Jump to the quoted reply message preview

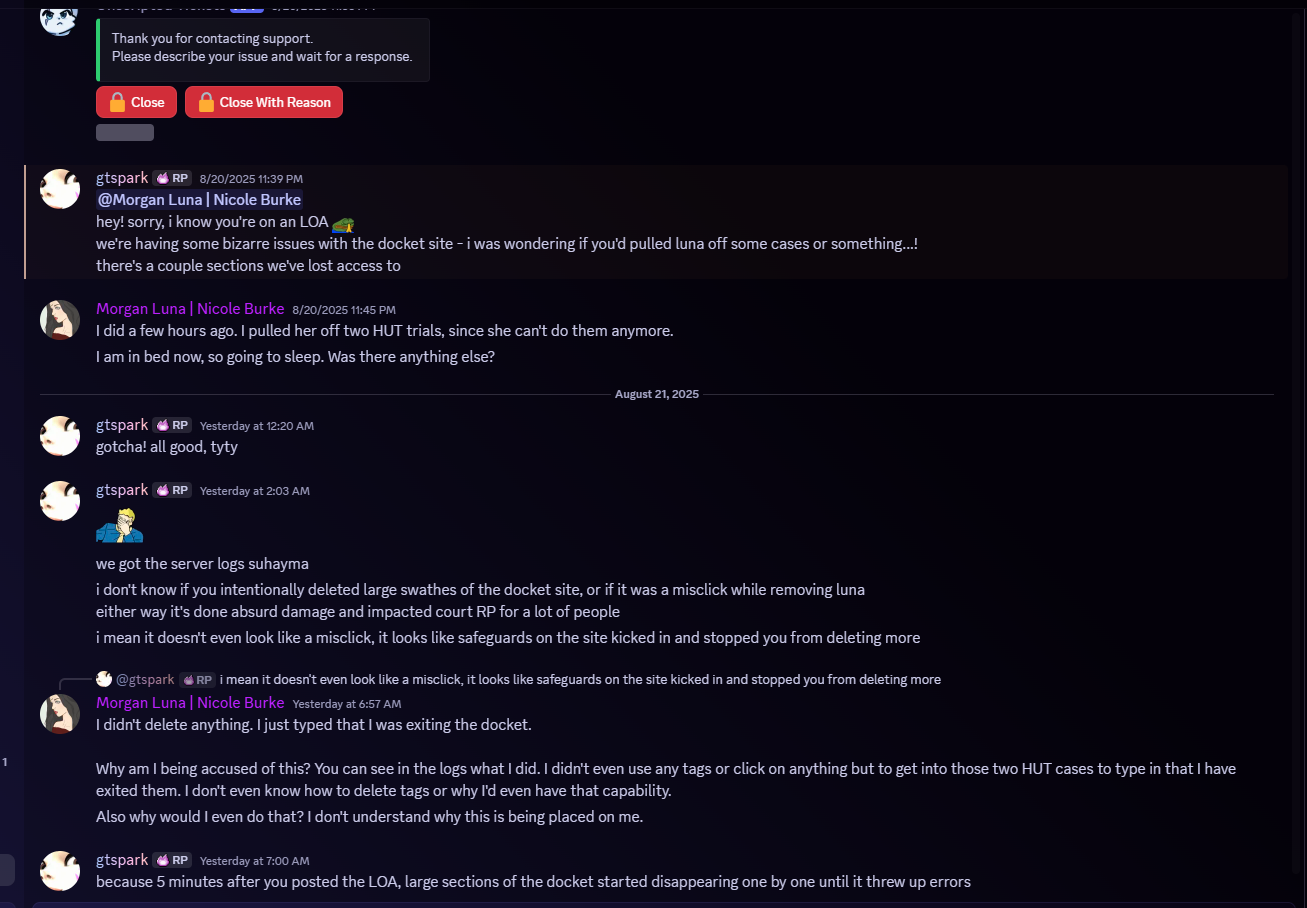click(580, 680)
